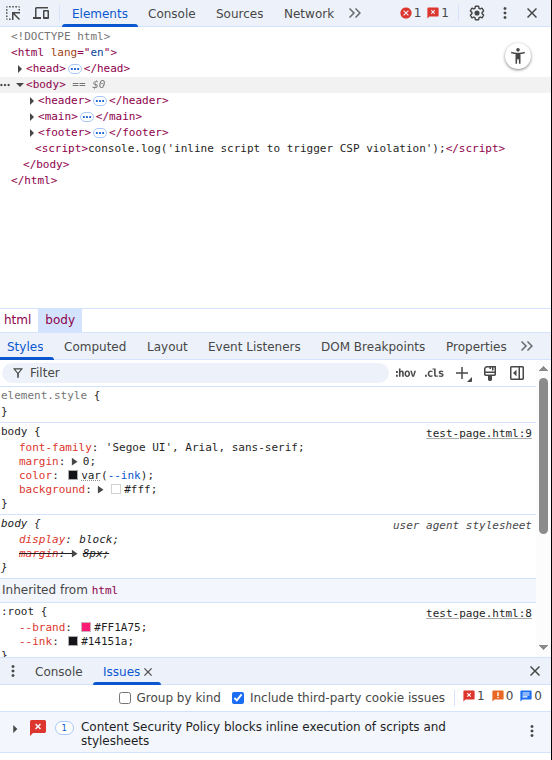This screenshot has height=760, width=552.
Task: Toggle the device toolbar icon
Action: tap(41, 13)
